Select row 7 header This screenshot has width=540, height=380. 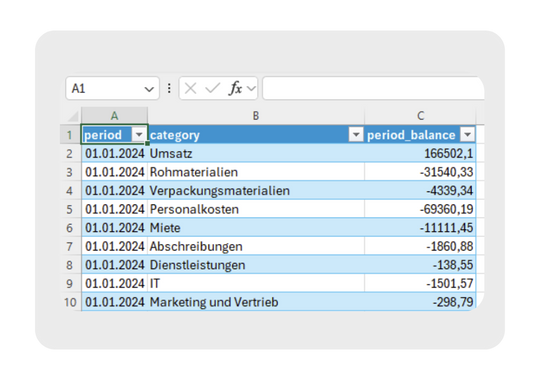(x=70, y=246)
